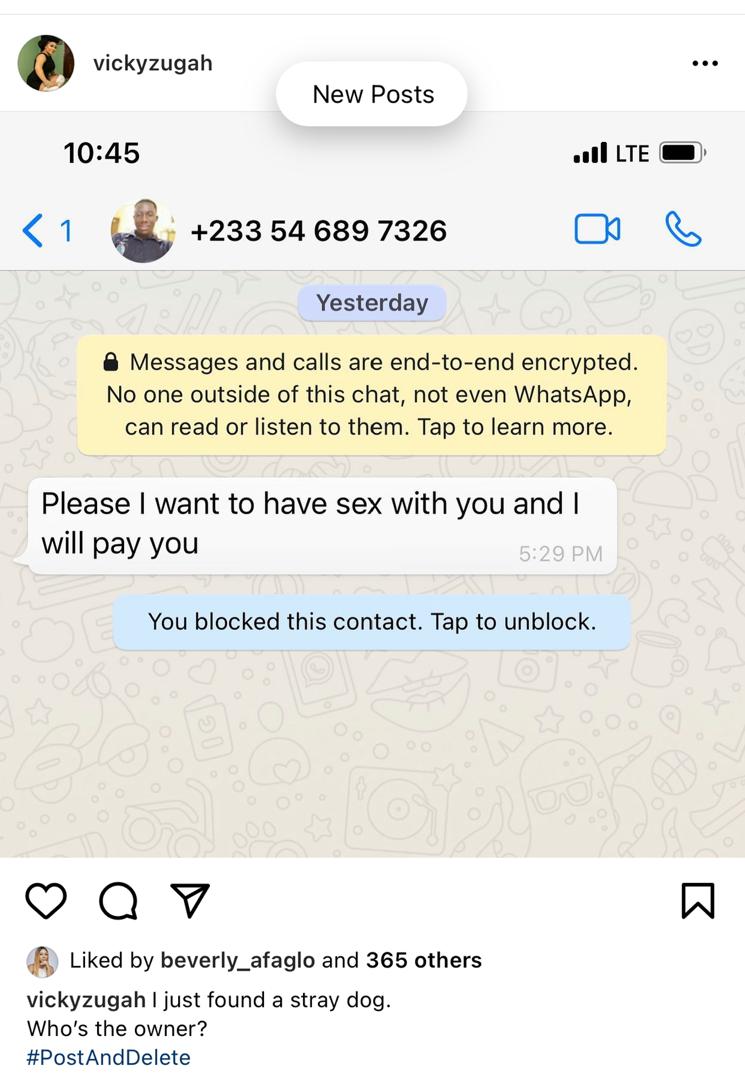Tap the end-to-end encryption notice

[372, 395]
